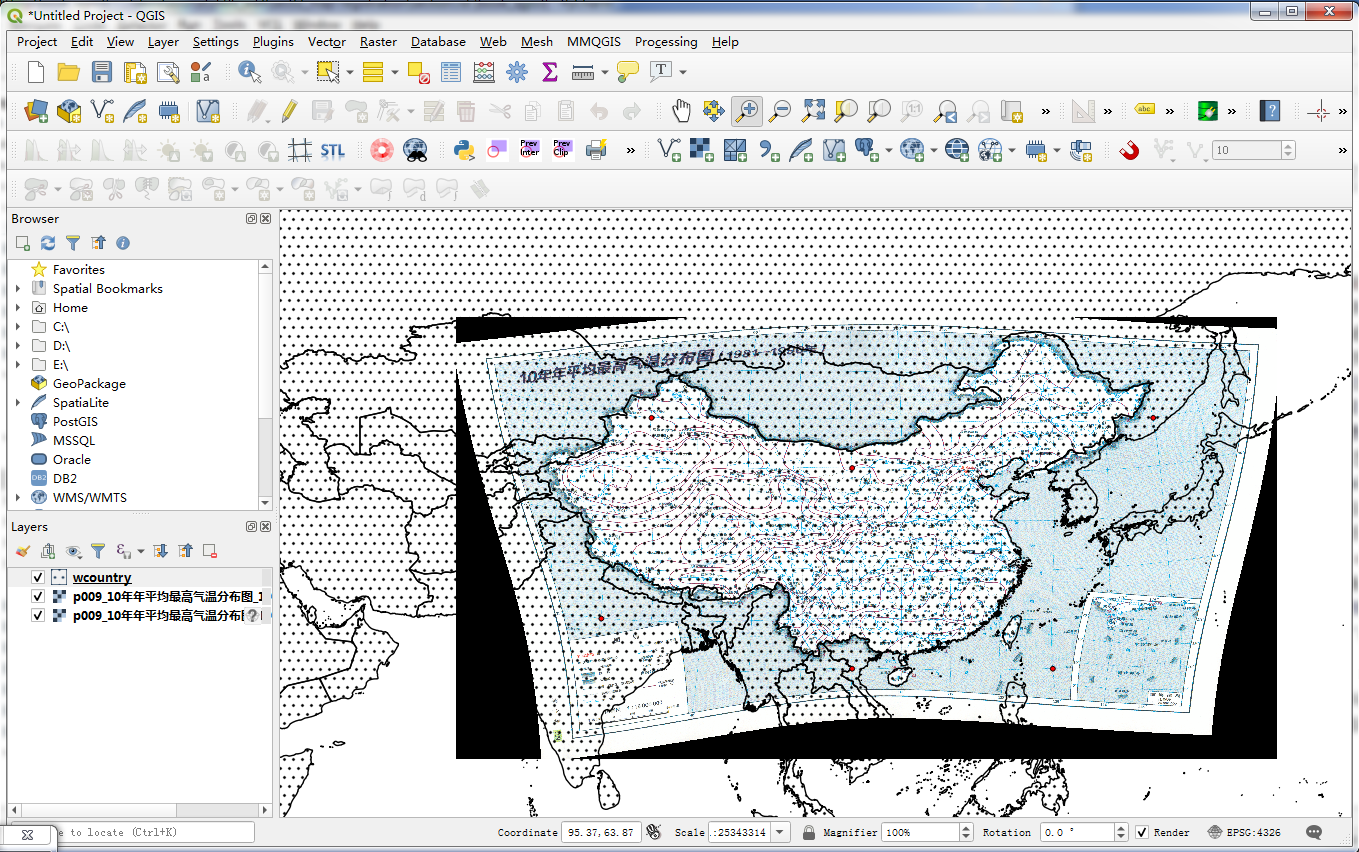
Task: Open the Help contents book icon
Action: pyautogui.click(x=1270, y=111)
